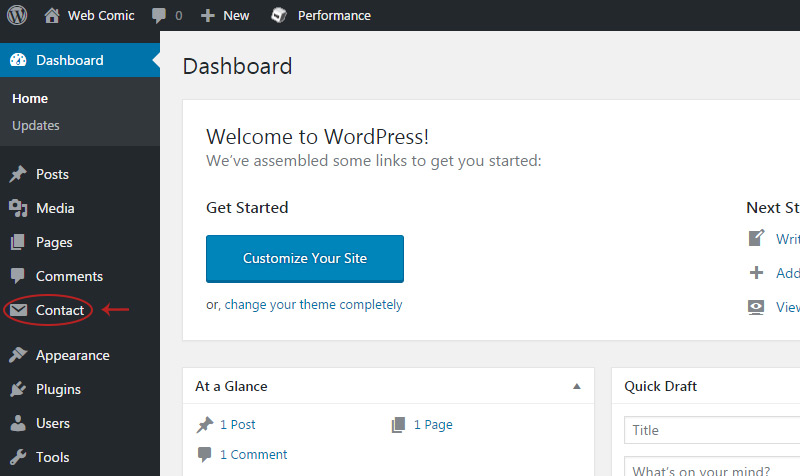Follow the change your theme completely link
This screenshot has height=476, width=800.
pyautogui.click(x=313, y=305)
